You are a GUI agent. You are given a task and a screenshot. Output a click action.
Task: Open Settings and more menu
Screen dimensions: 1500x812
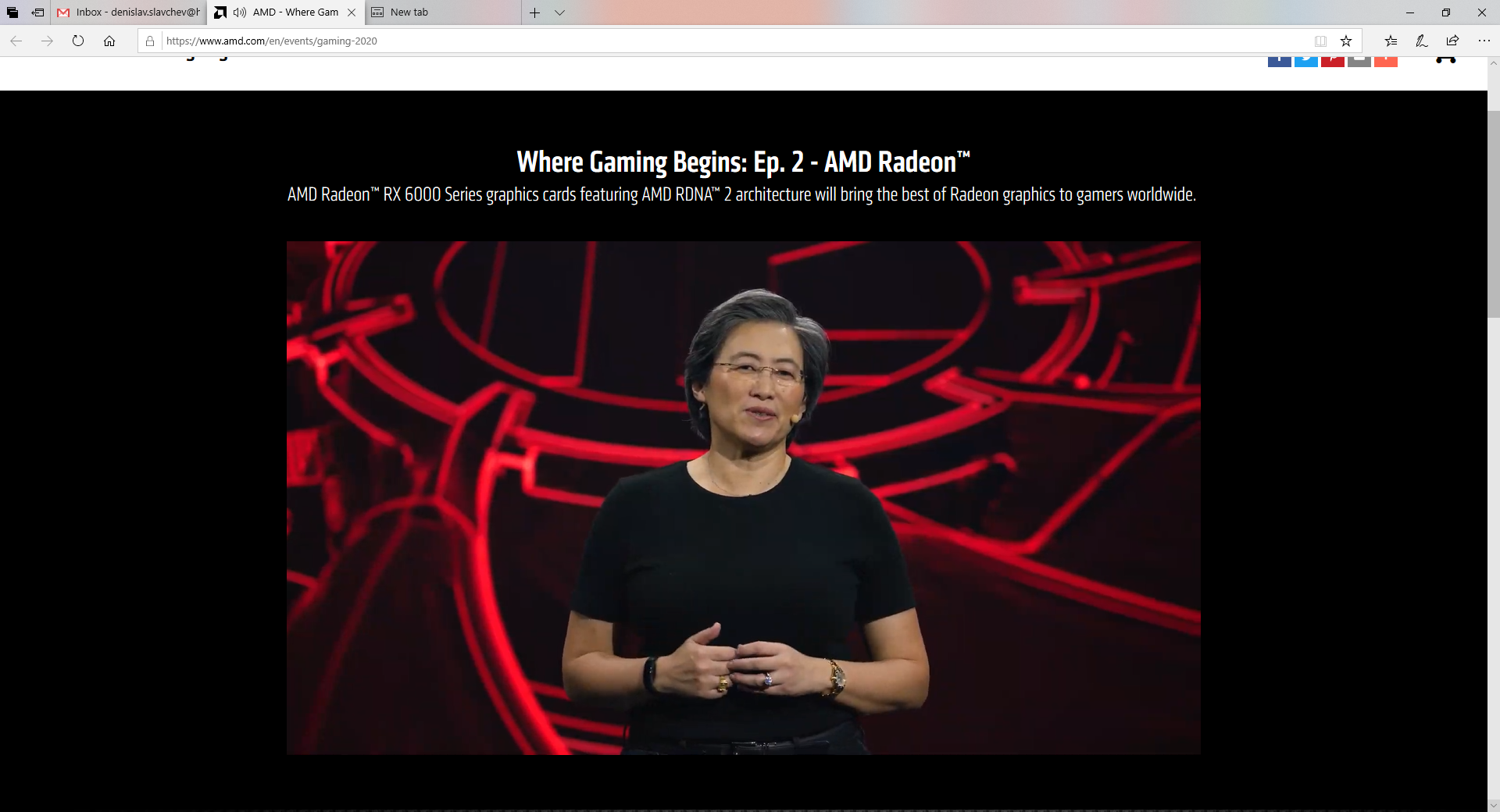1484,41
